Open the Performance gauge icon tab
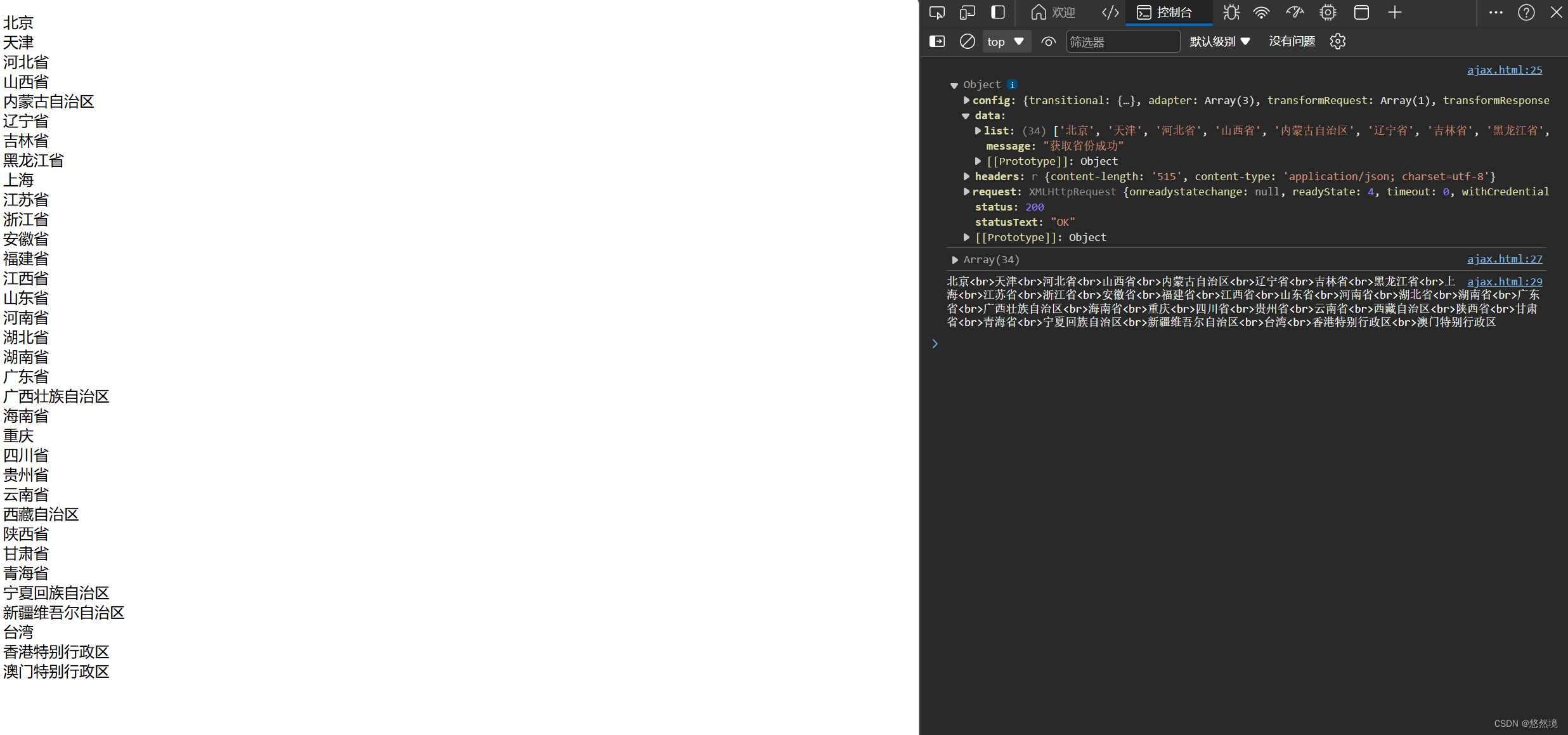 1294,13
